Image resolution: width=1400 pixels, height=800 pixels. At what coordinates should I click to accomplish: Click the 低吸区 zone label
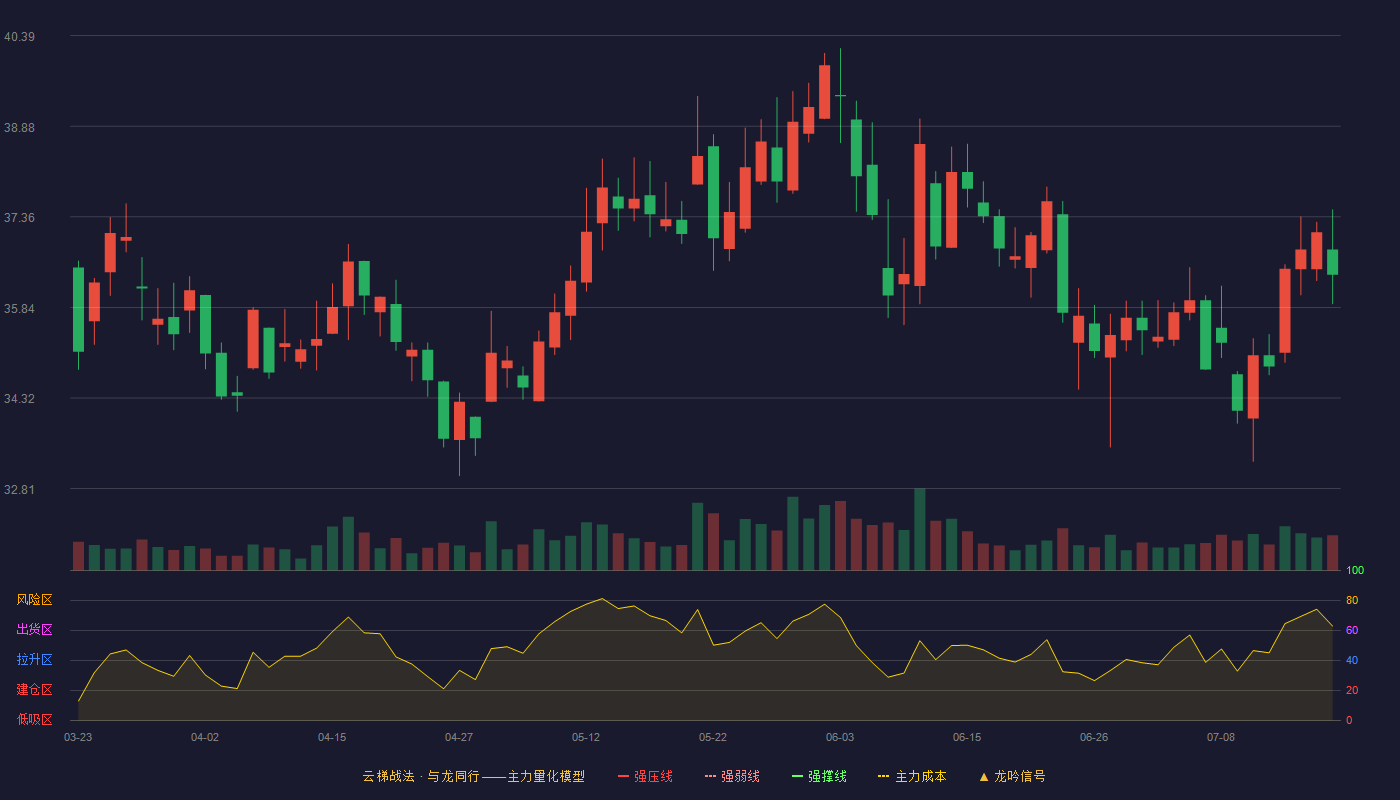[34, 719]
